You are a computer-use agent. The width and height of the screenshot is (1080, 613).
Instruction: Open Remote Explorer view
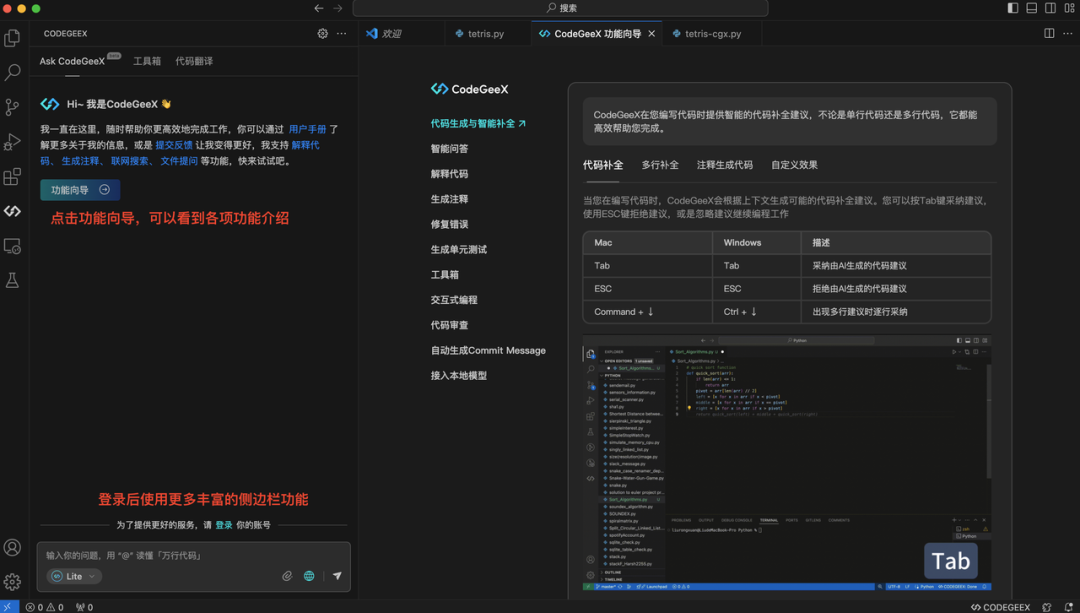(12, 246)
